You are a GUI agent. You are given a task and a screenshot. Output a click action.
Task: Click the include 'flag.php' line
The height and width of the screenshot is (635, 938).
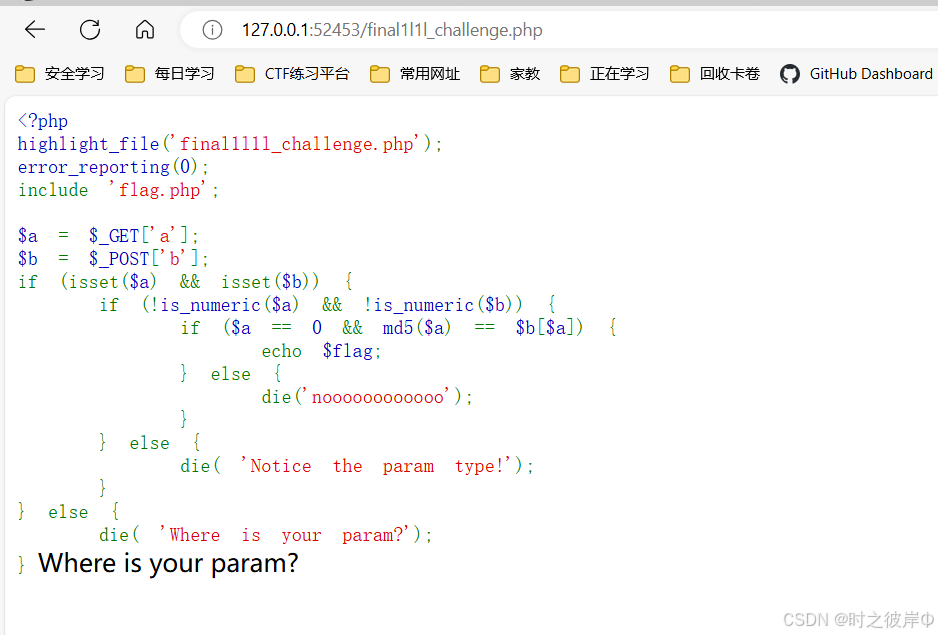(x=118, y=190)
